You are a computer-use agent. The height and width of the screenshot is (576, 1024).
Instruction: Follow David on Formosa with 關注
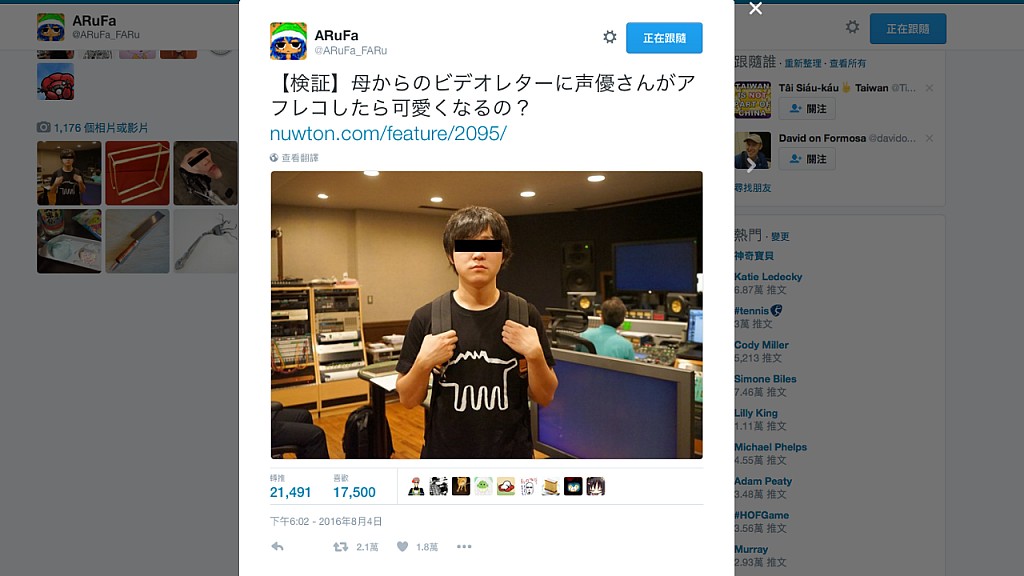pos(807,159)
